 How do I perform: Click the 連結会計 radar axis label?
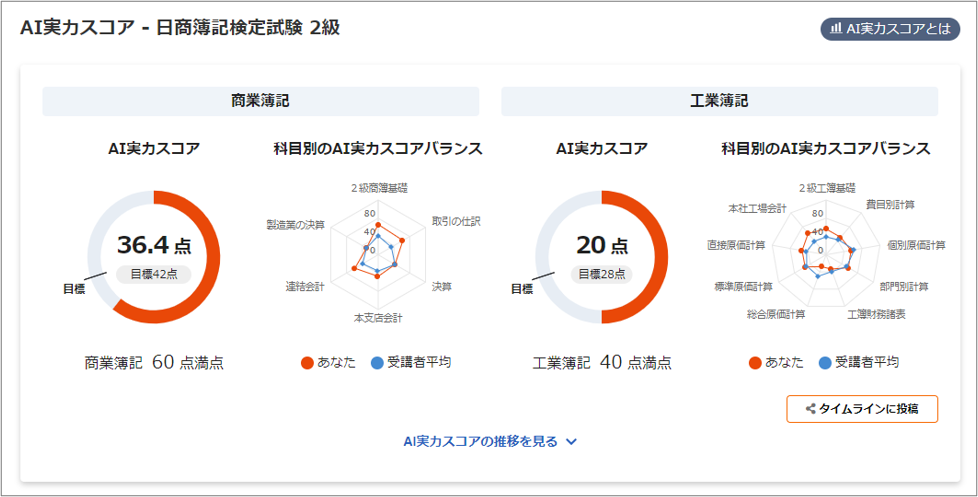pos(306,287)
